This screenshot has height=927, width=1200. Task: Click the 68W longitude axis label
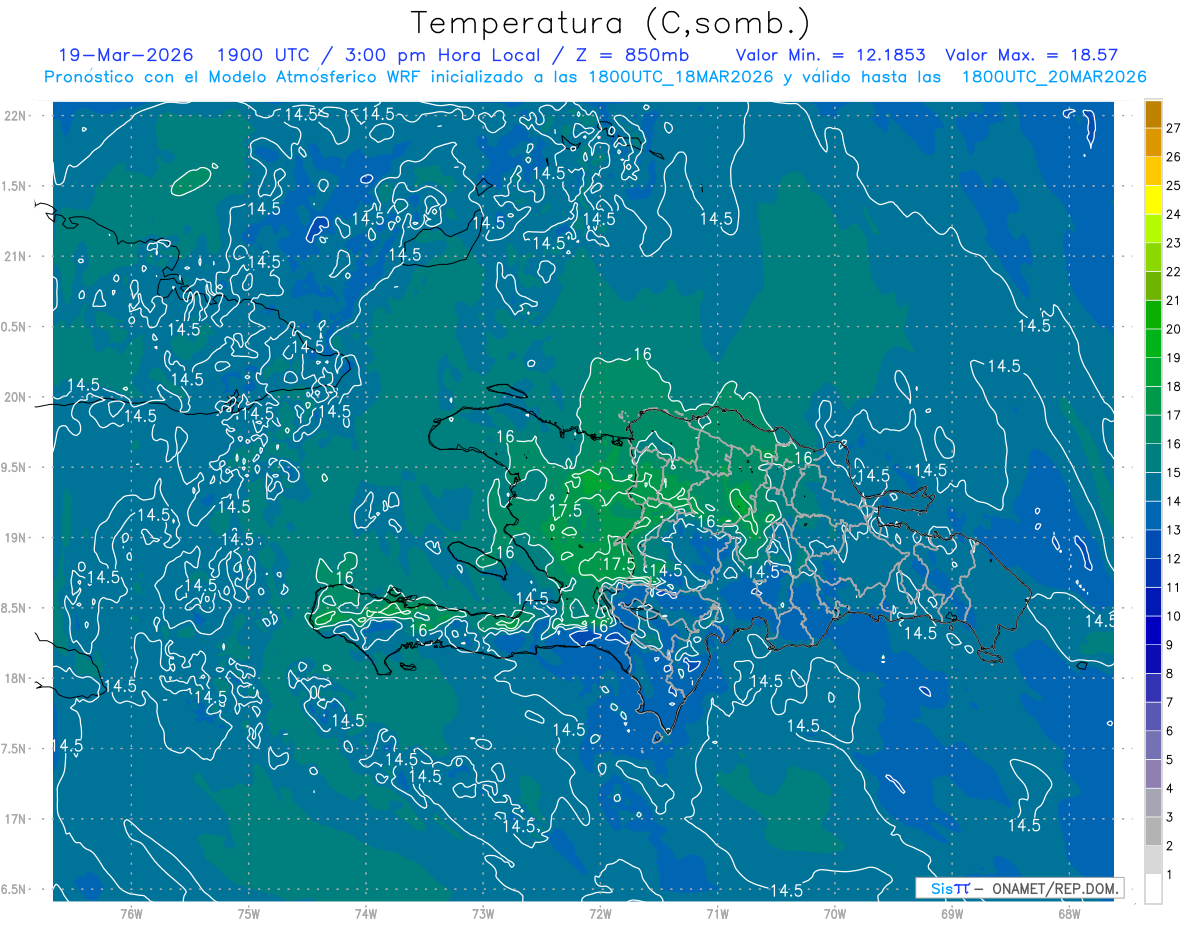click(x=1068, y=913)
